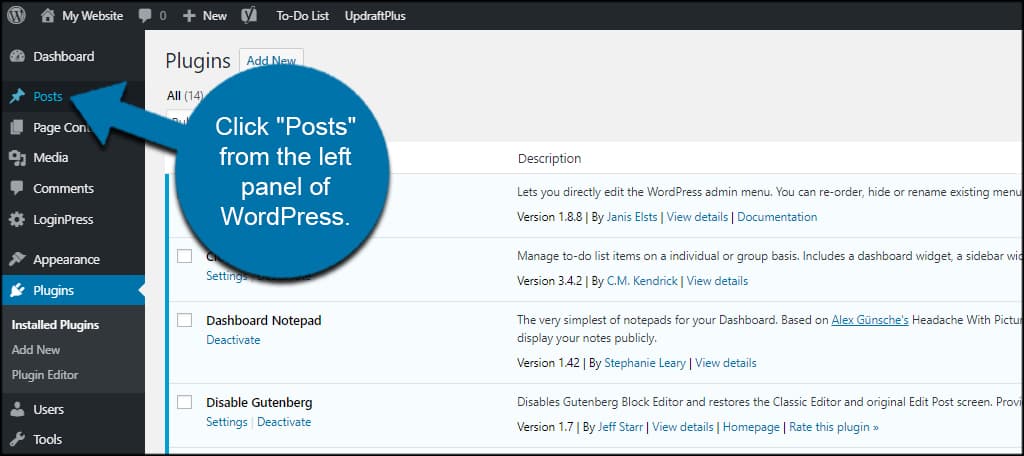Viewport: 1024px width, 456px height.
Task: Open Documentation link for admin menu plugin
Action: (776, 217)
